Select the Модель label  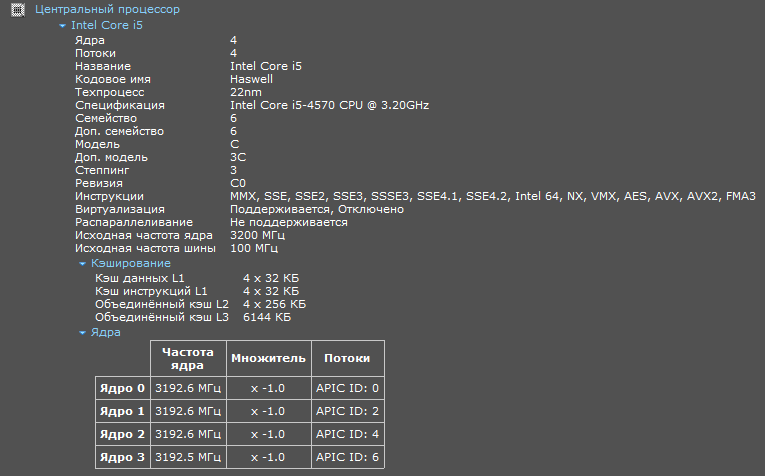[97, 144]
